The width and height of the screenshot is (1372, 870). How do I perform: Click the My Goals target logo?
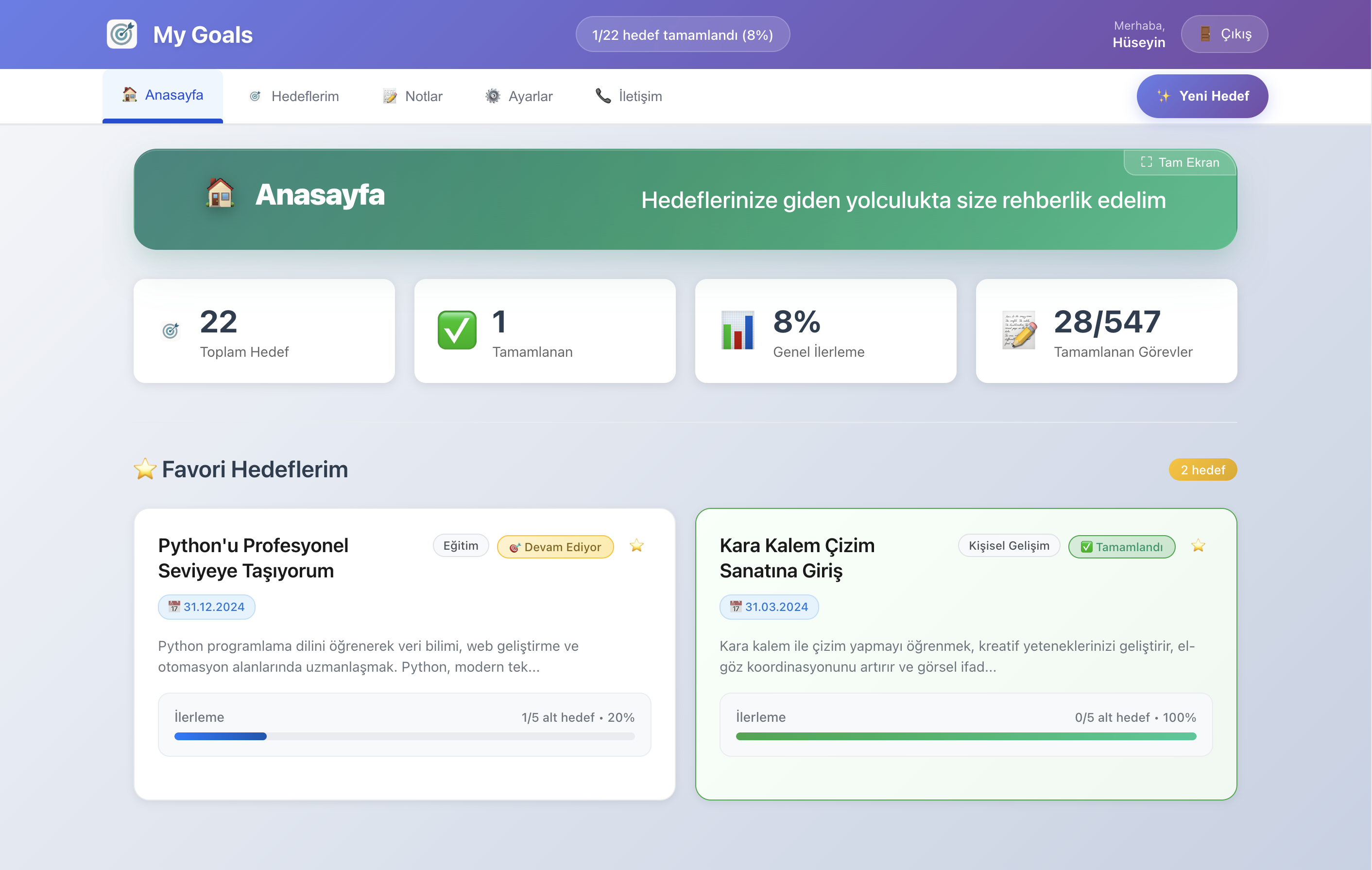point(121,34)
